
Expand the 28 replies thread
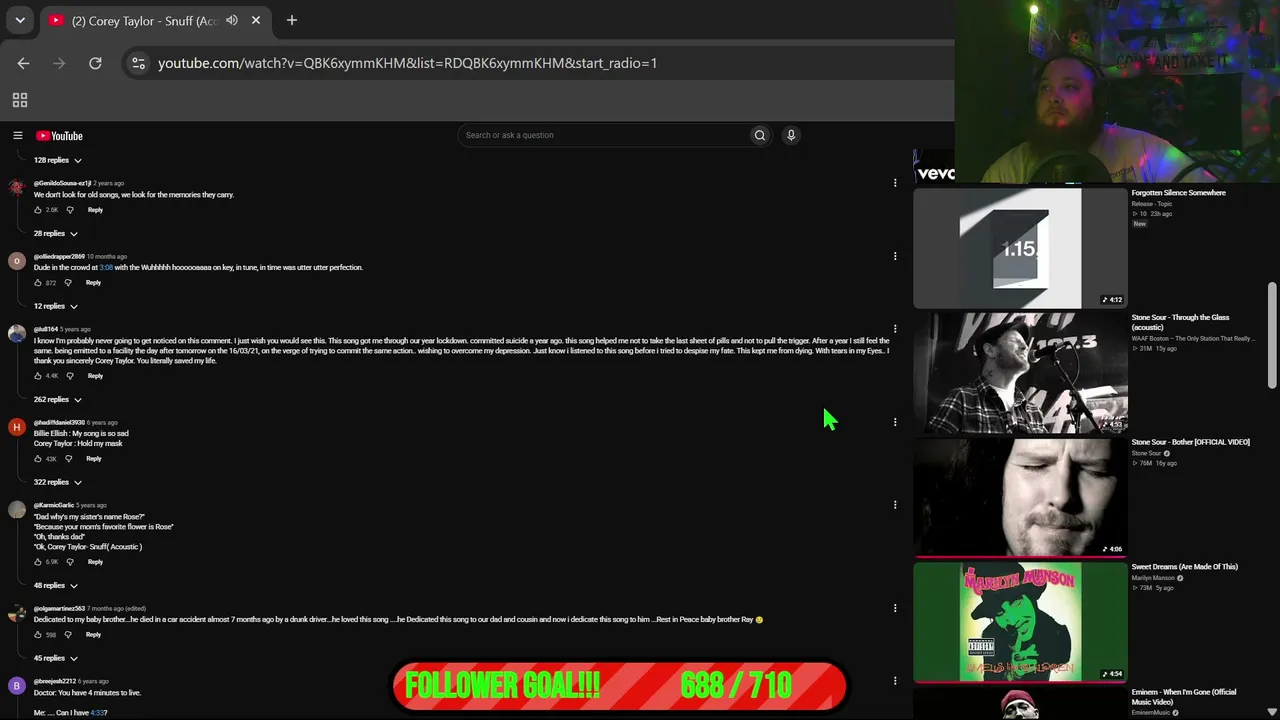point(55,234)
